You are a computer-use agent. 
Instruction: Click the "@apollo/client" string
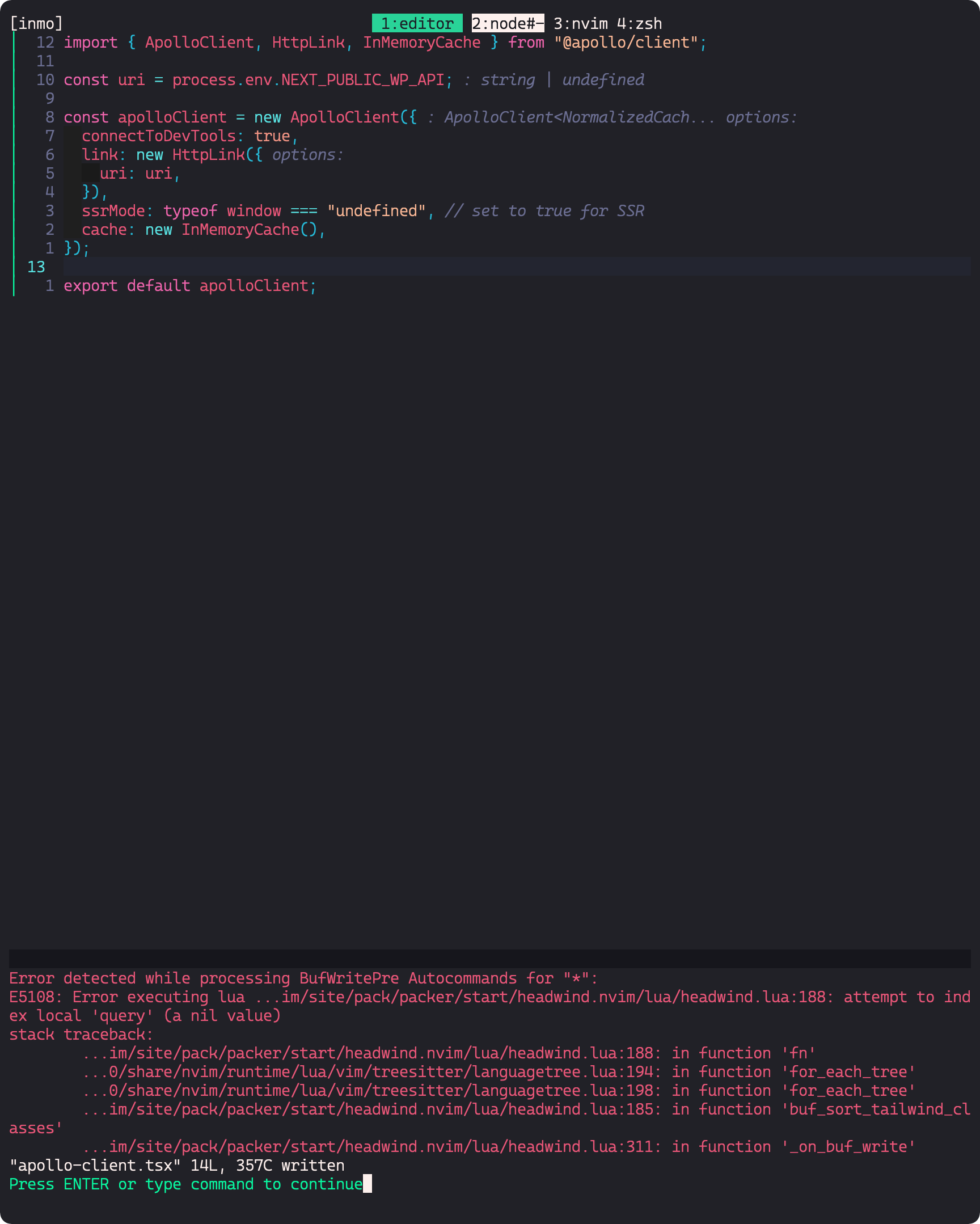626,43
